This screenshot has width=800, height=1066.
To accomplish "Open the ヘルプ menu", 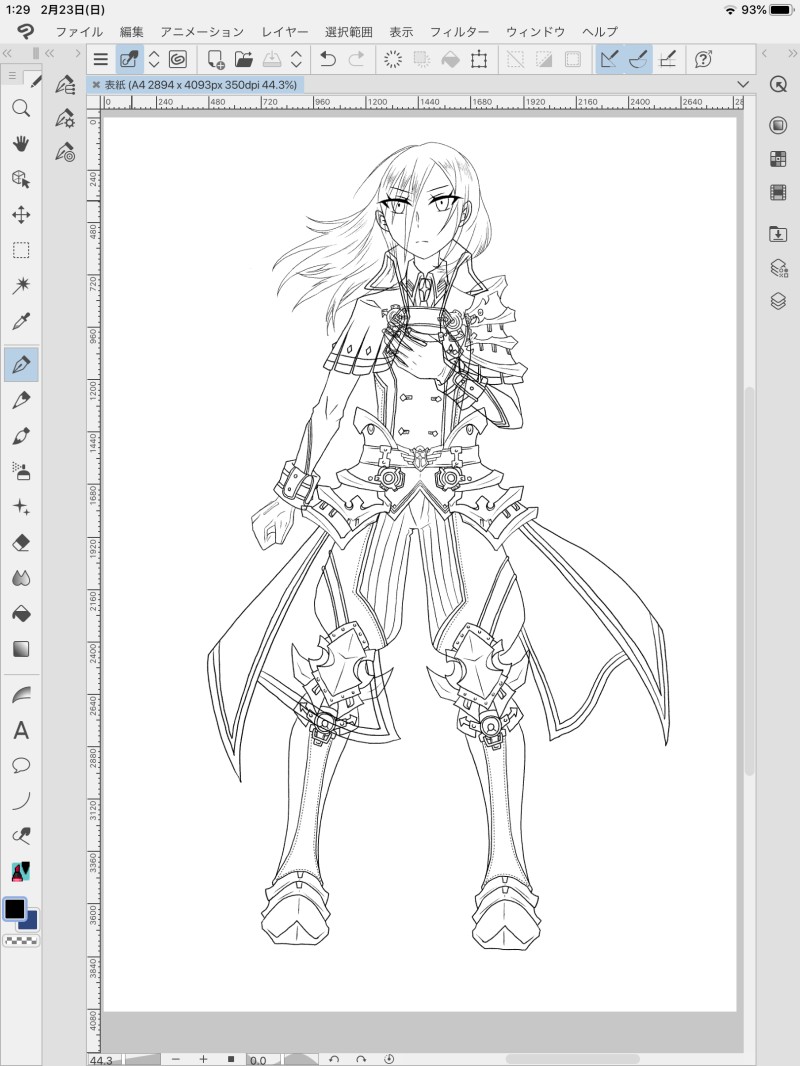I will (x=599, y=32).
